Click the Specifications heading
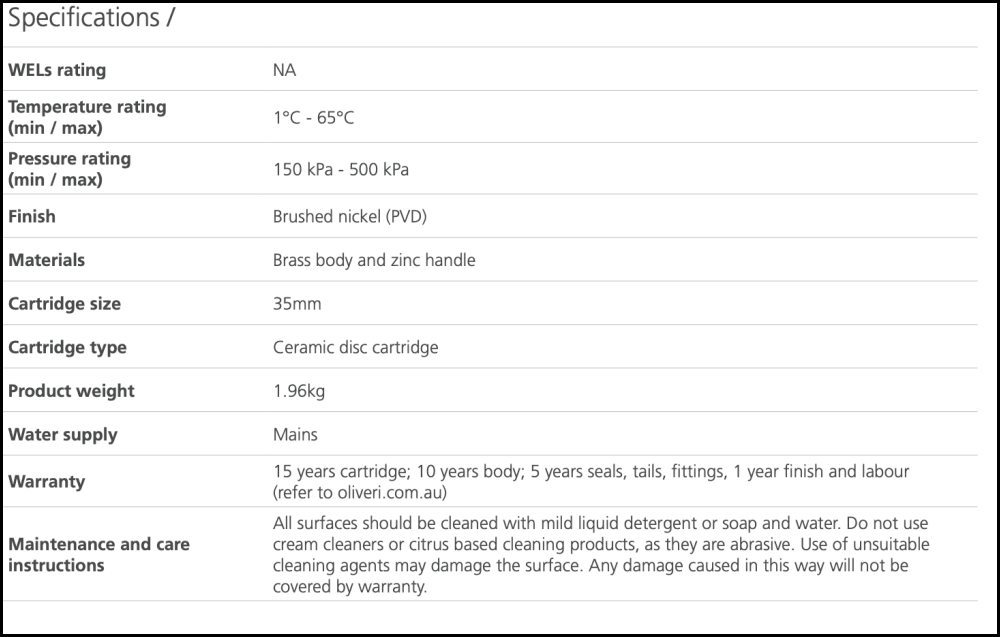The height and width of the screenshot is (637, 1000). tap(92, 19)
